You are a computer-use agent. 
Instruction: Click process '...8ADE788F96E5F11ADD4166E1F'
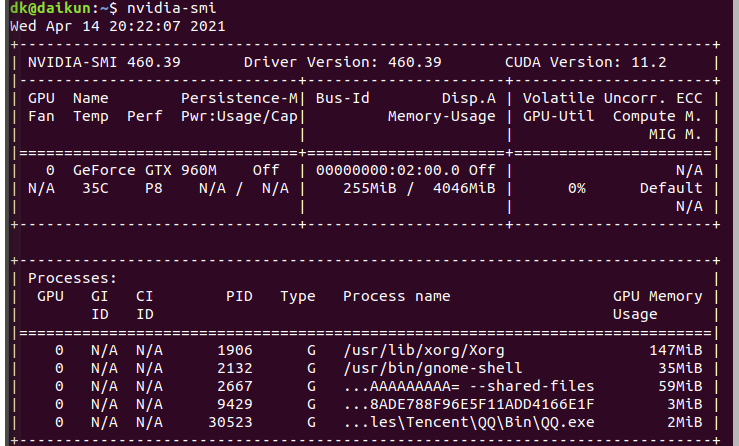point(469,404)
